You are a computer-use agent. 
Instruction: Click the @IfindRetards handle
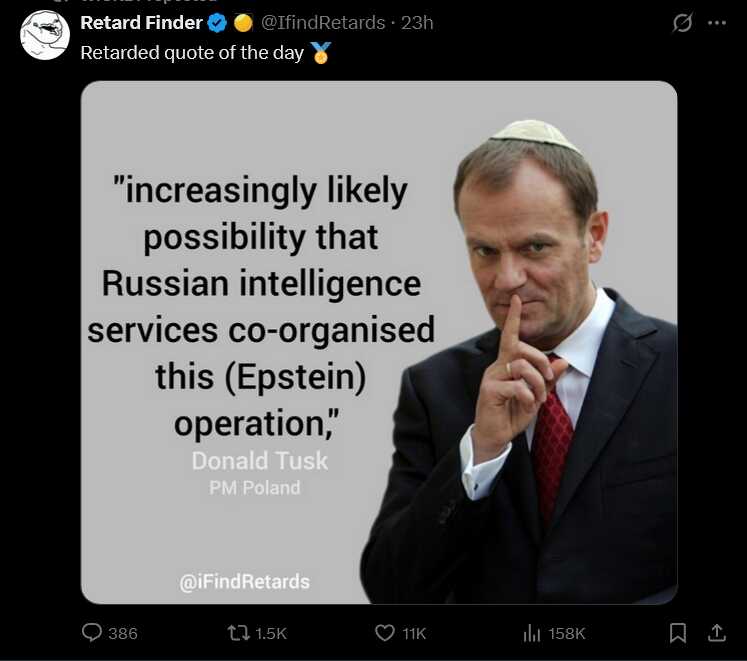click(325, 22)
